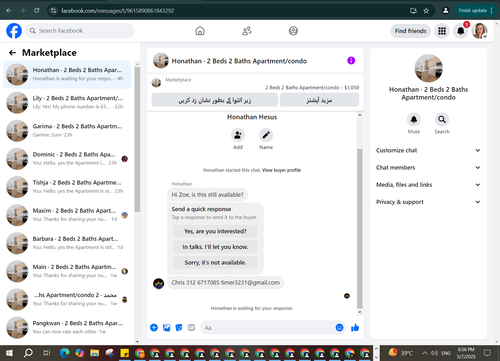Open the notifications bell

[x=461, y=31]
